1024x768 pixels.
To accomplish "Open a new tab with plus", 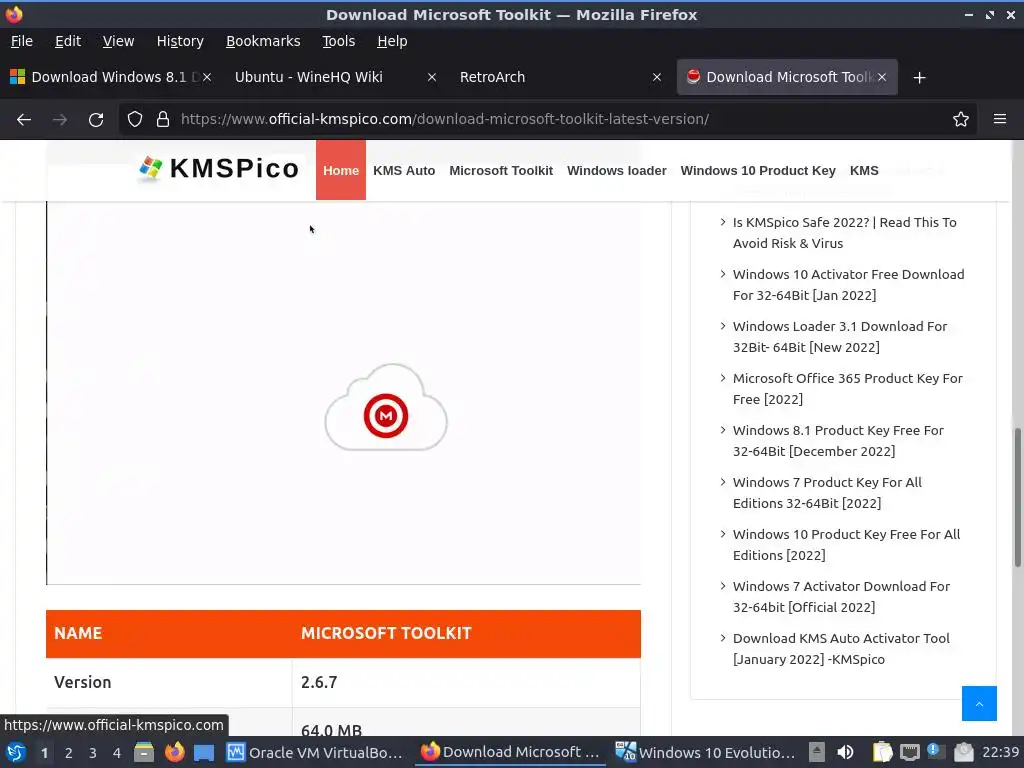I will 920,78.
